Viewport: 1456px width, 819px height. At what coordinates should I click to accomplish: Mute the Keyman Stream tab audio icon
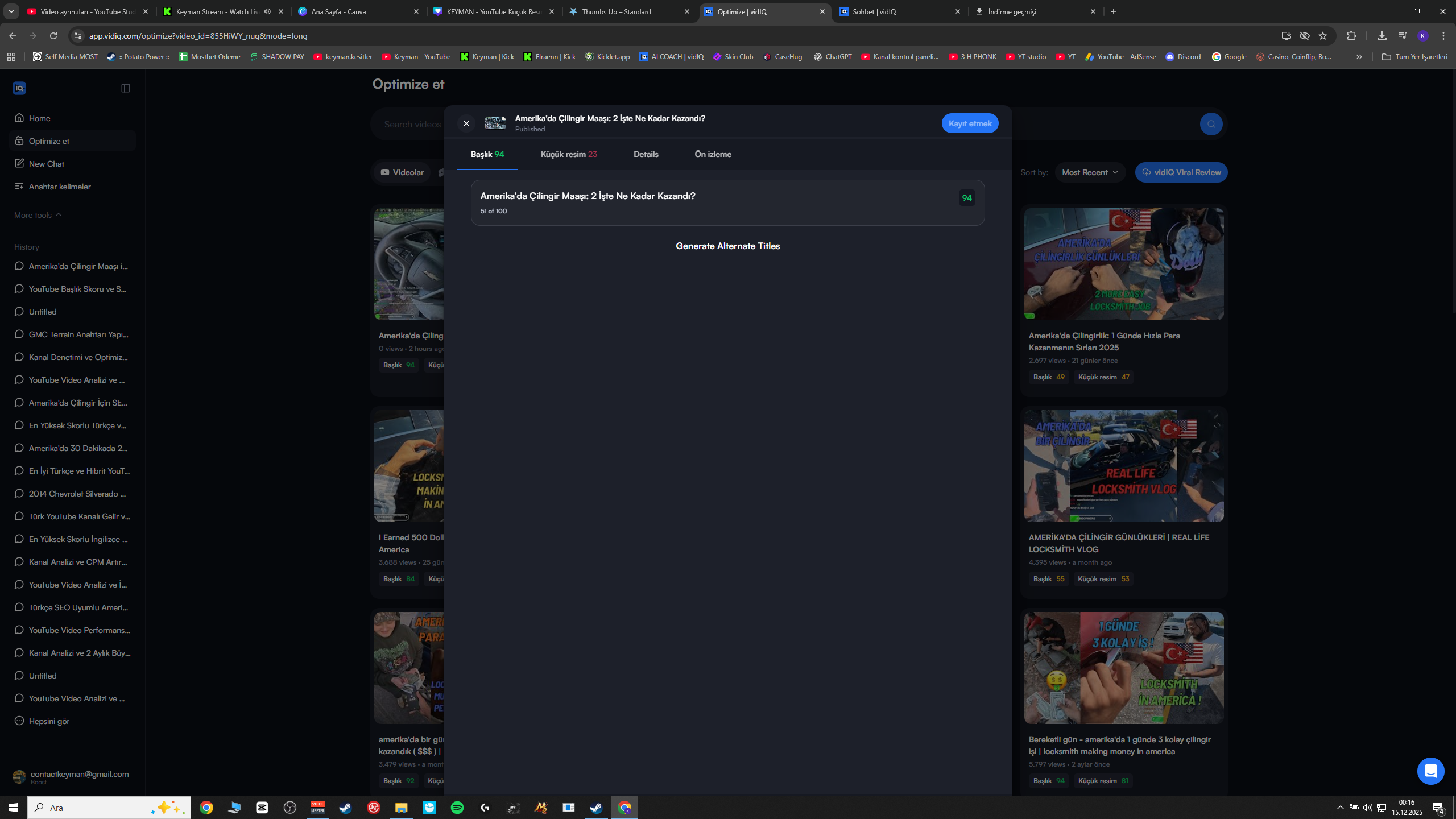[x=267, y=11]
